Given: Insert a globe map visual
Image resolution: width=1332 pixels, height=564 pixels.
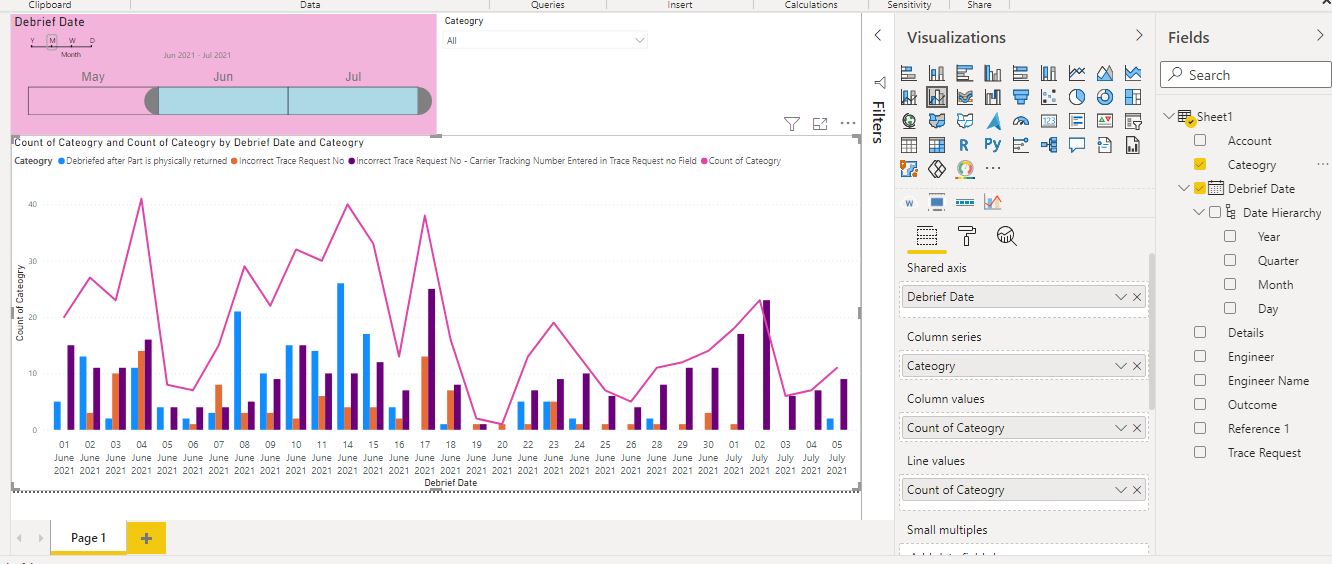Looking at the screenshot, I should [909, 121].
